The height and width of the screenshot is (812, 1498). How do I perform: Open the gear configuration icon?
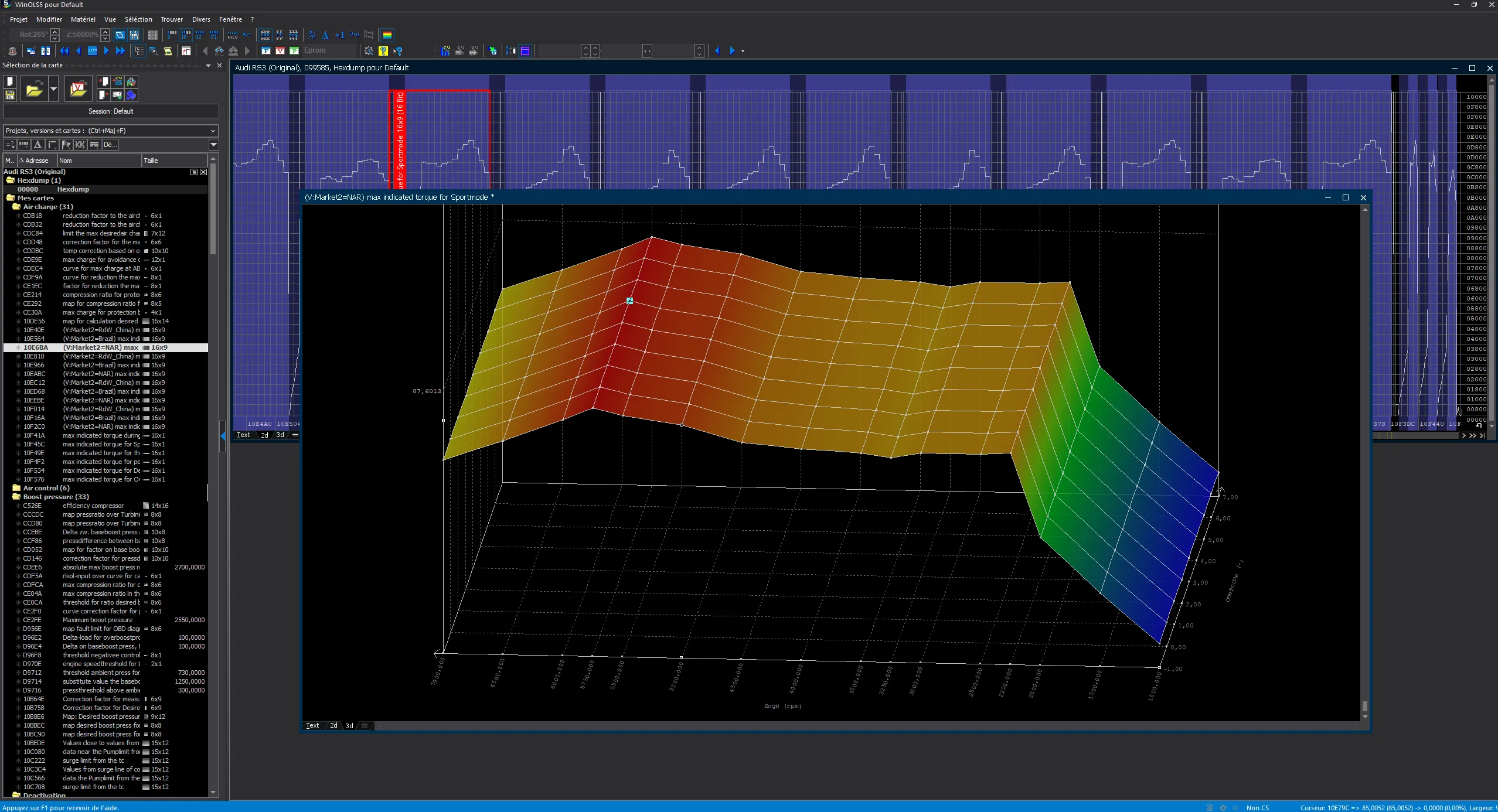(369, 51)
